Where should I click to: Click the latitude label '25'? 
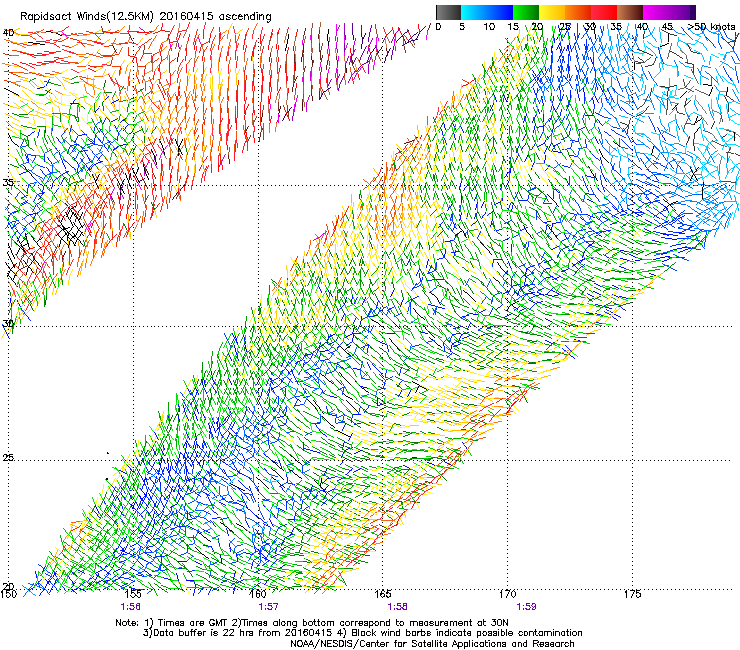click(8, 457)
